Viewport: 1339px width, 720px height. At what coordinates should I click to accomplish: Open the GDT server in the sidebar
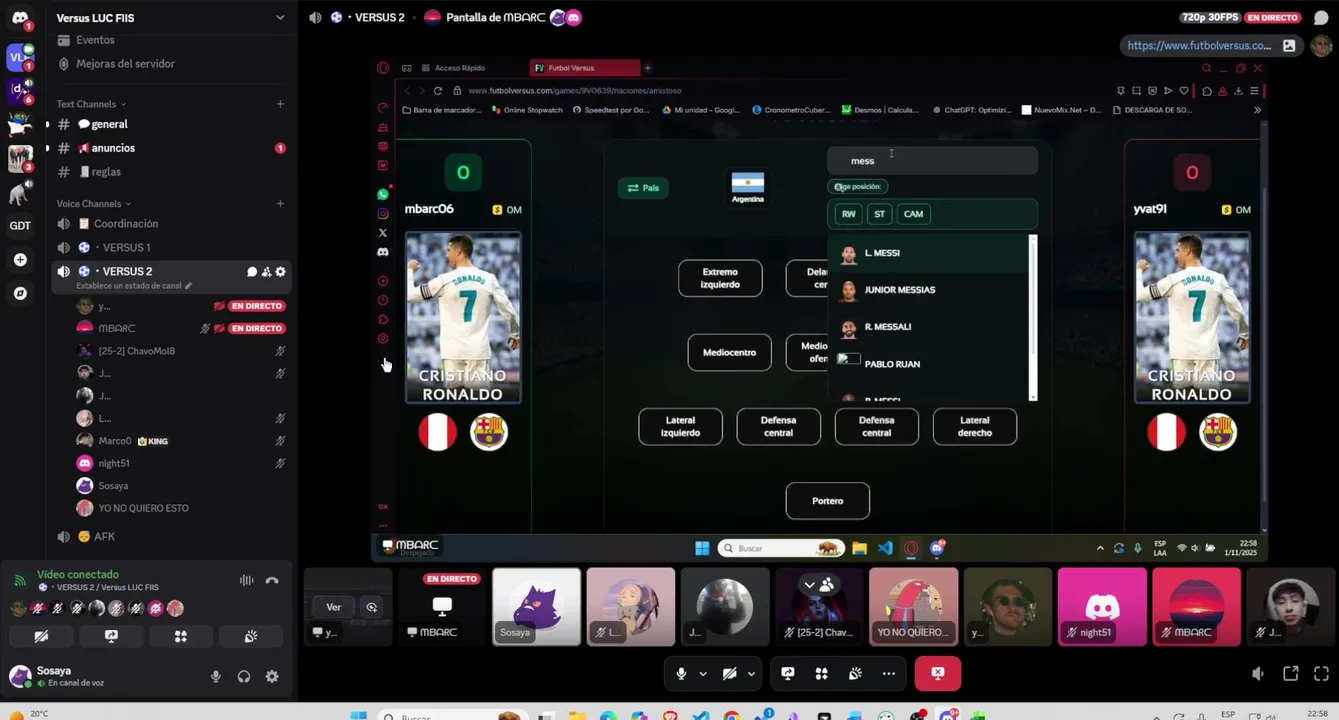pyautogui.click(x=20, y=226)
